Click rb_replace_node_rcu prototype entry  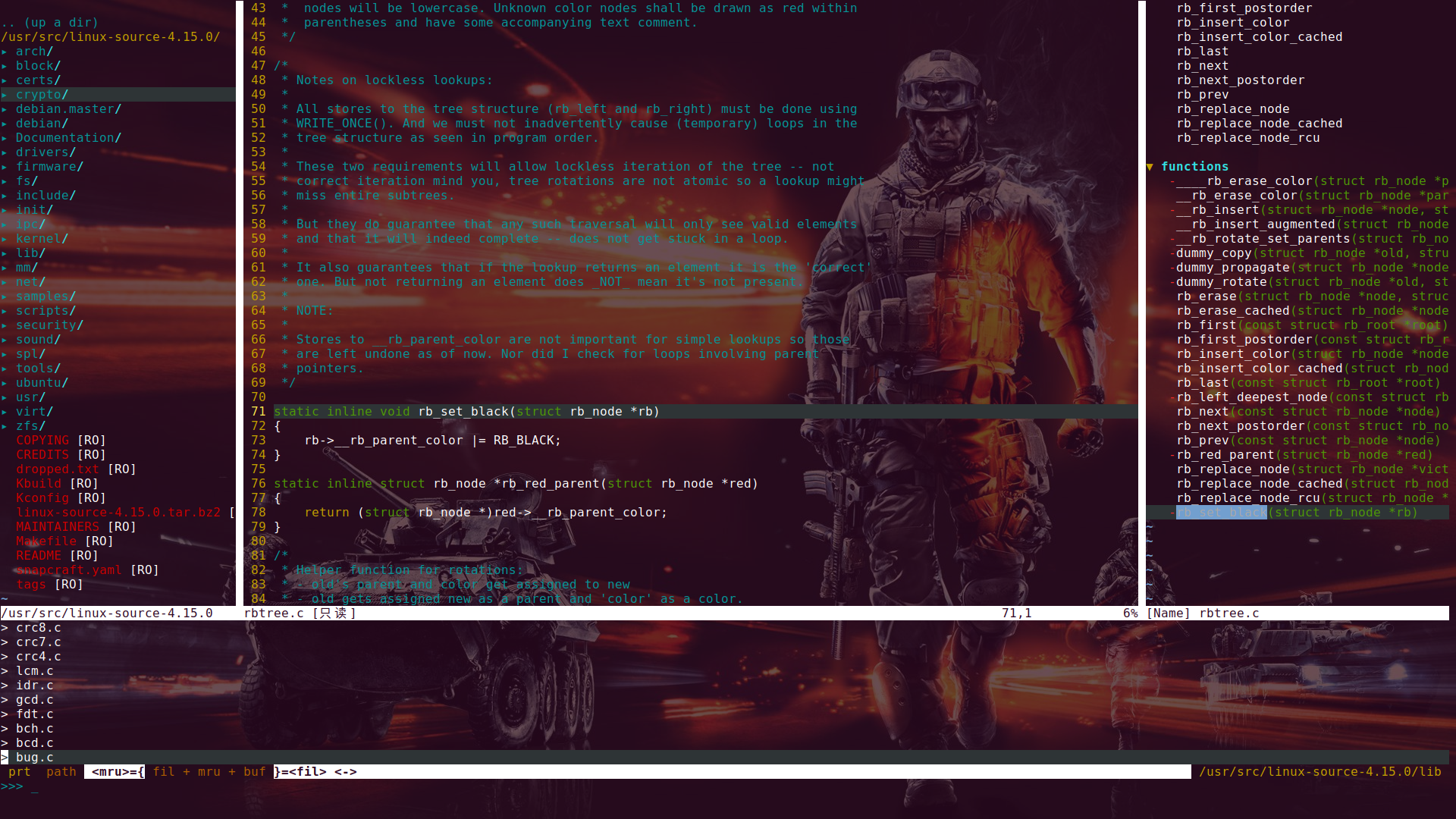pyautogui.click(x=1247, y=138)
